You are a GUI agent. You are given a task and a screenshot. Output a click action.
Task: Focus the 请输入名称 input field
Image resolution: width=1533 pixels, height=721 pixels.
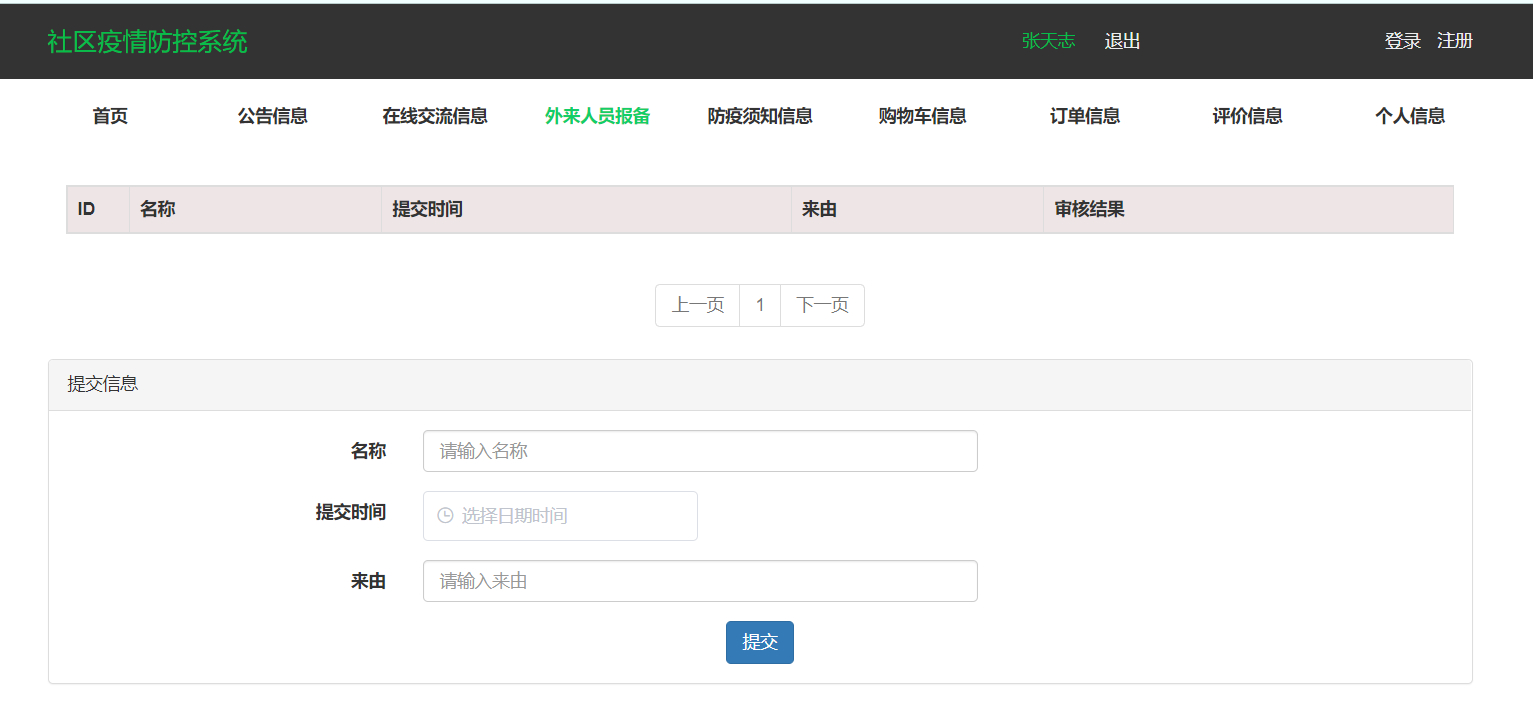700,451
